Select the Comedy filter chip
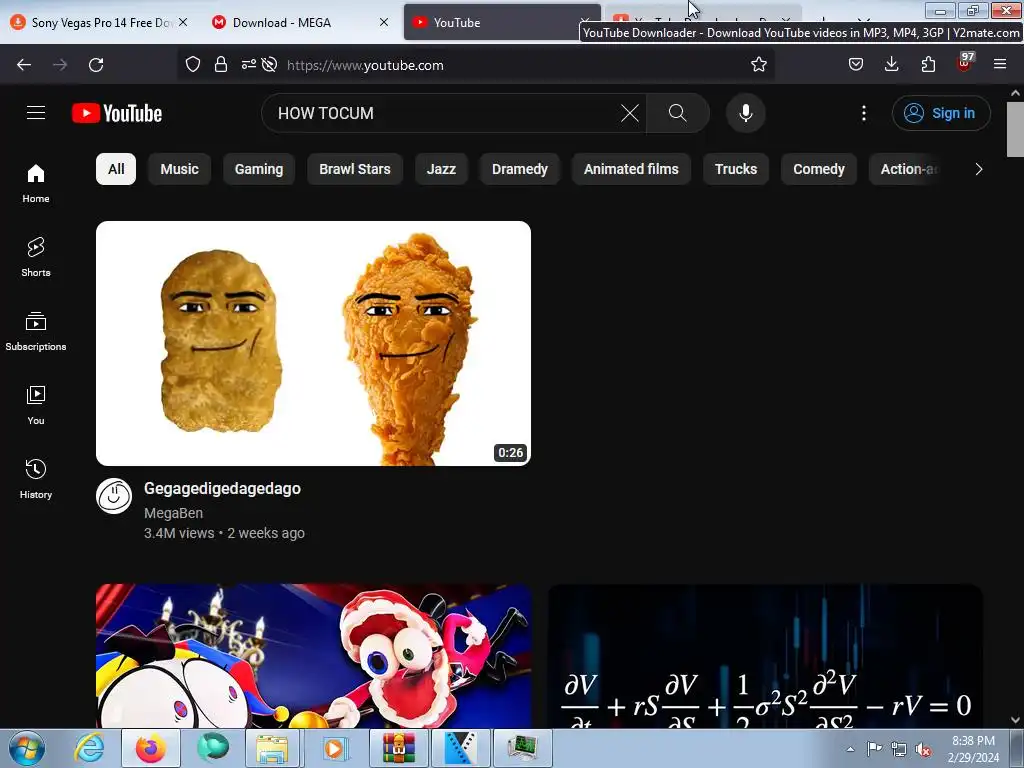 click(x=819, y=169)
